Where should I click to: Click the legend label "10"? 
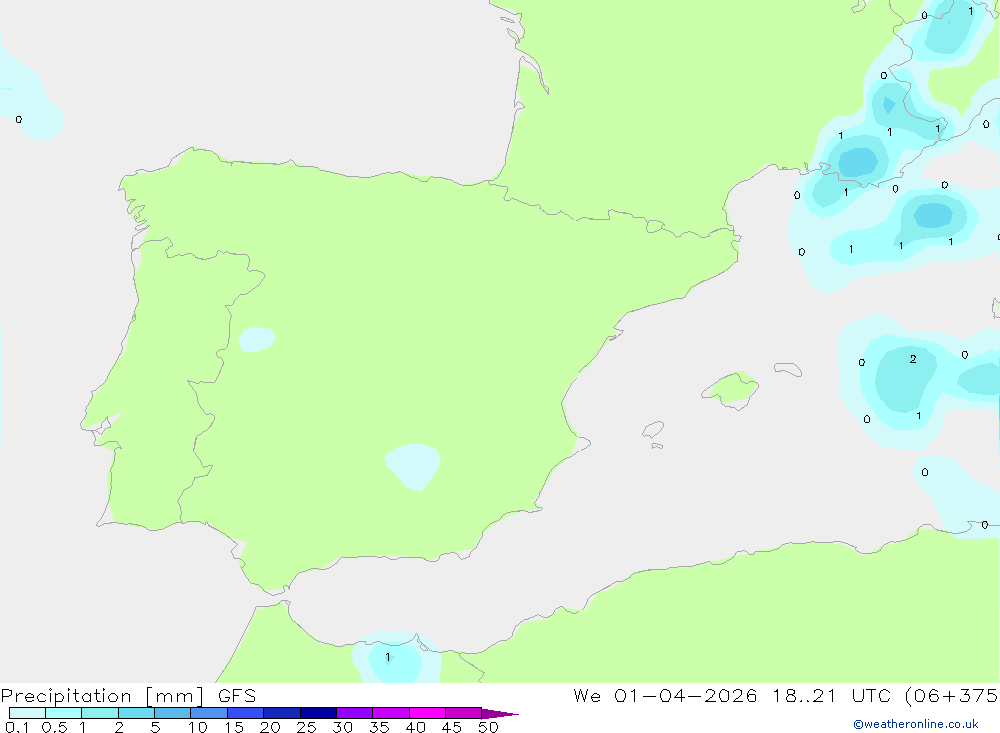198,727
